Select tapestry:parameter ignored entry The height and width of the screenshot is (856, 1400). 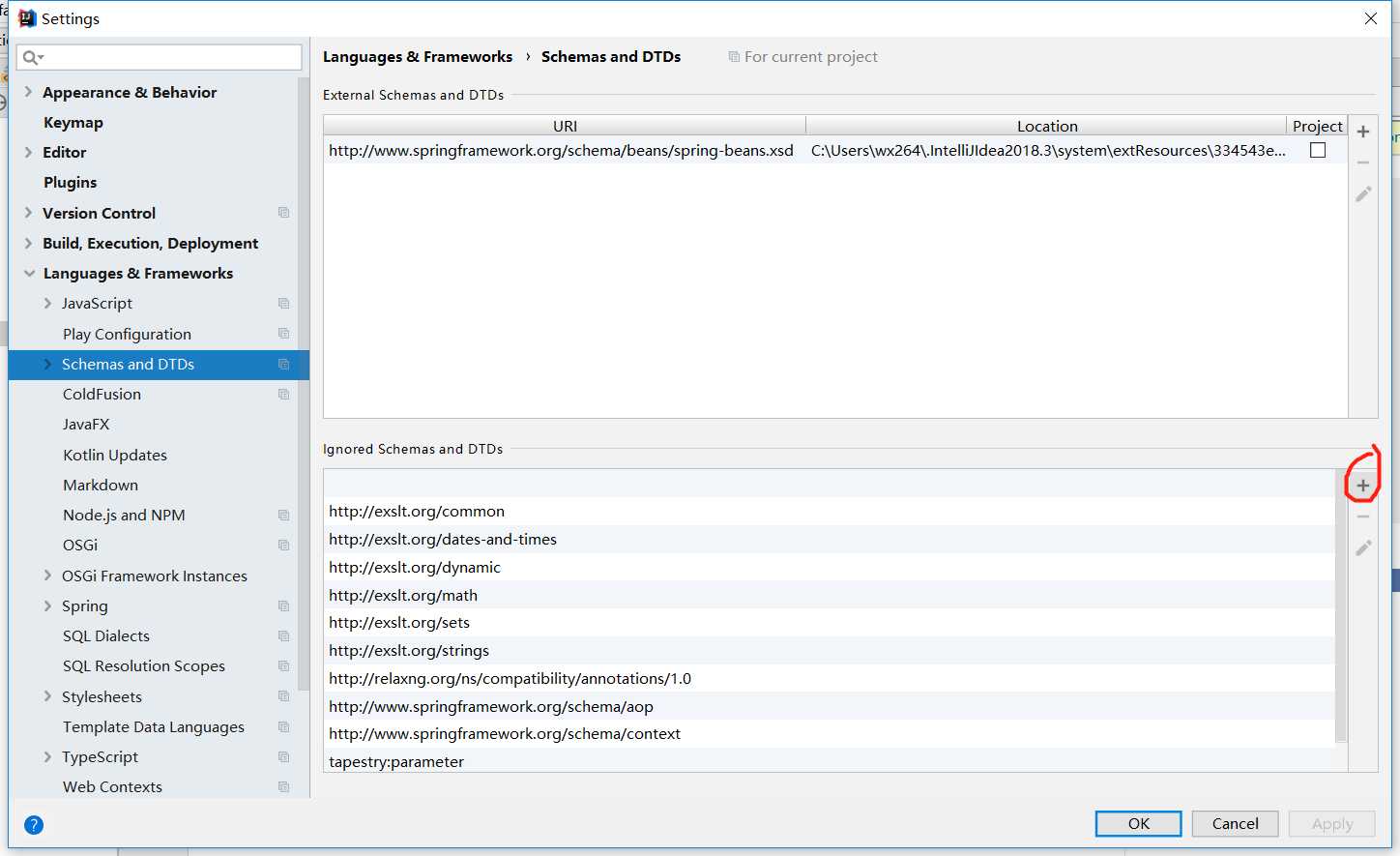(x=830, y=760)
